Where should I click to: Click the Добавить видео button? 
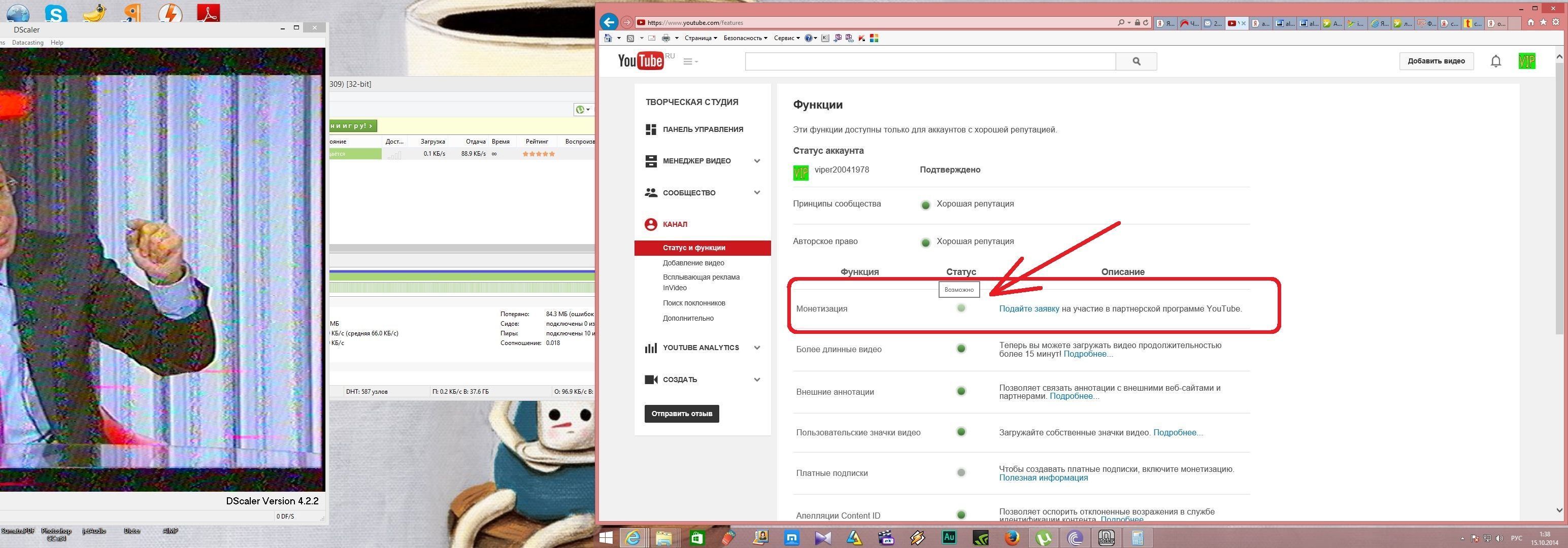pyautogui.click(x=1436, y=61)
